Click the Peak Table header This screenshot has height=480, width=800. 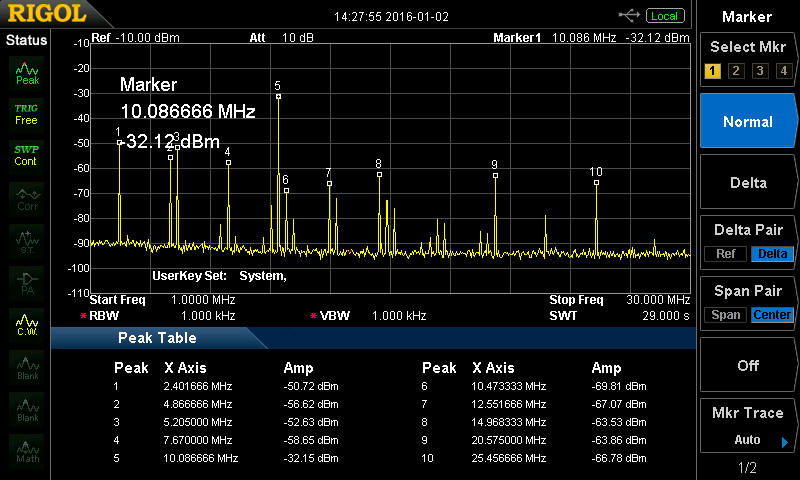click(157, 338)
